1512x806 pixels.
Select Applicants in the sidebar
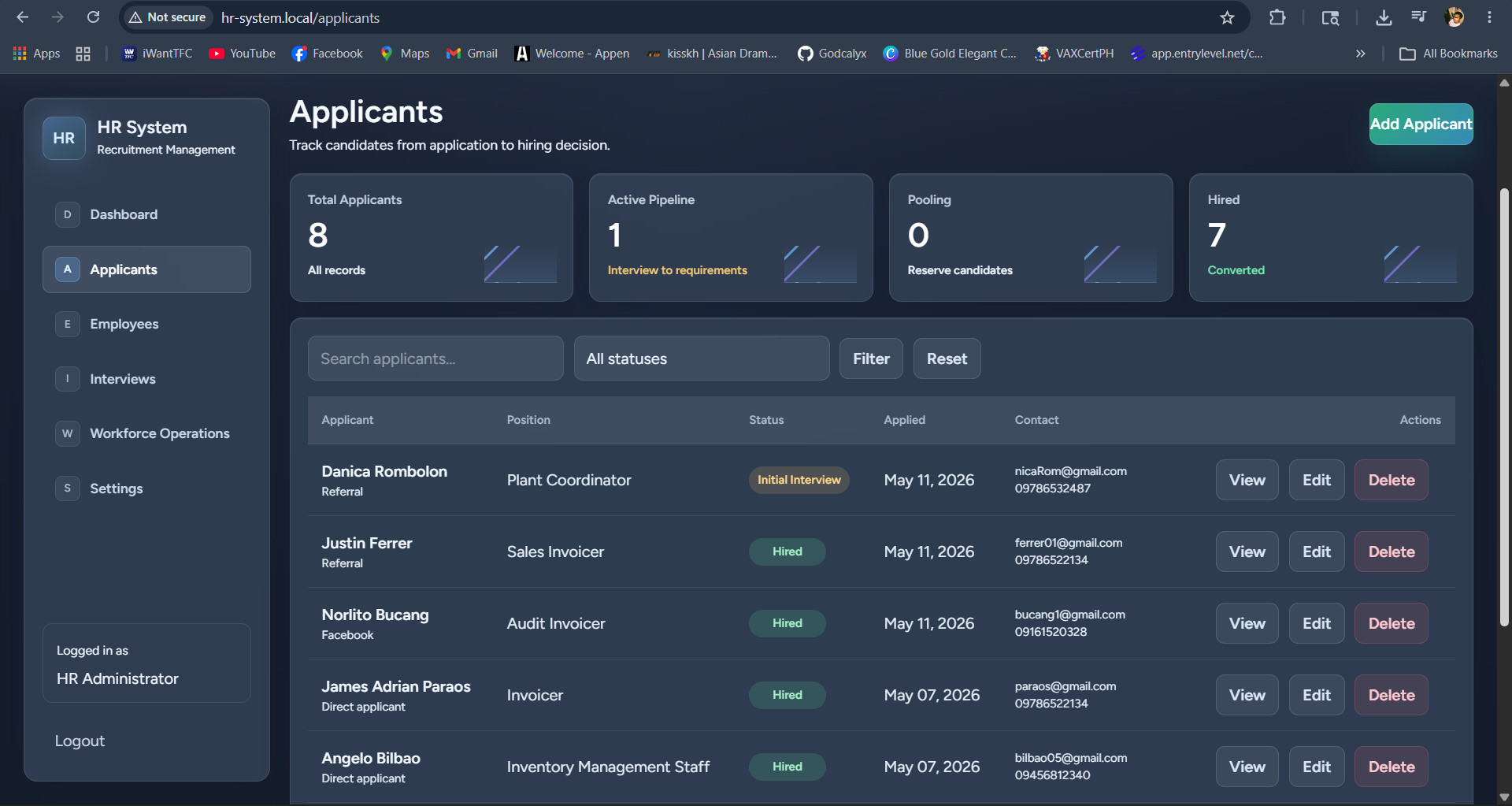pyautogui.click(x=146, y=269)
